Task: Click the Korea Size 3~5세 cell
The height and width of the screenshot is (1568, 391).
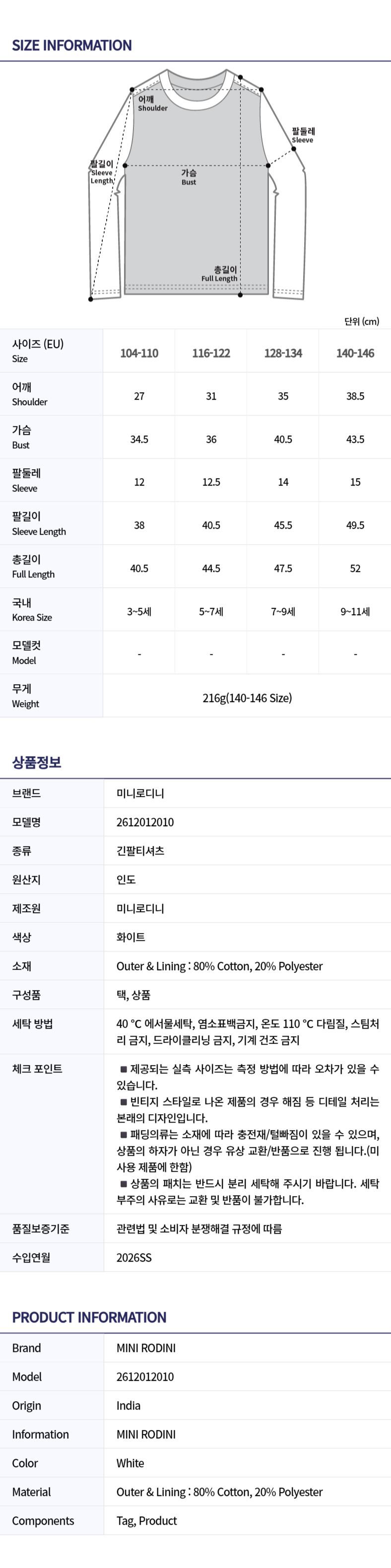Action: pos(139,612)
